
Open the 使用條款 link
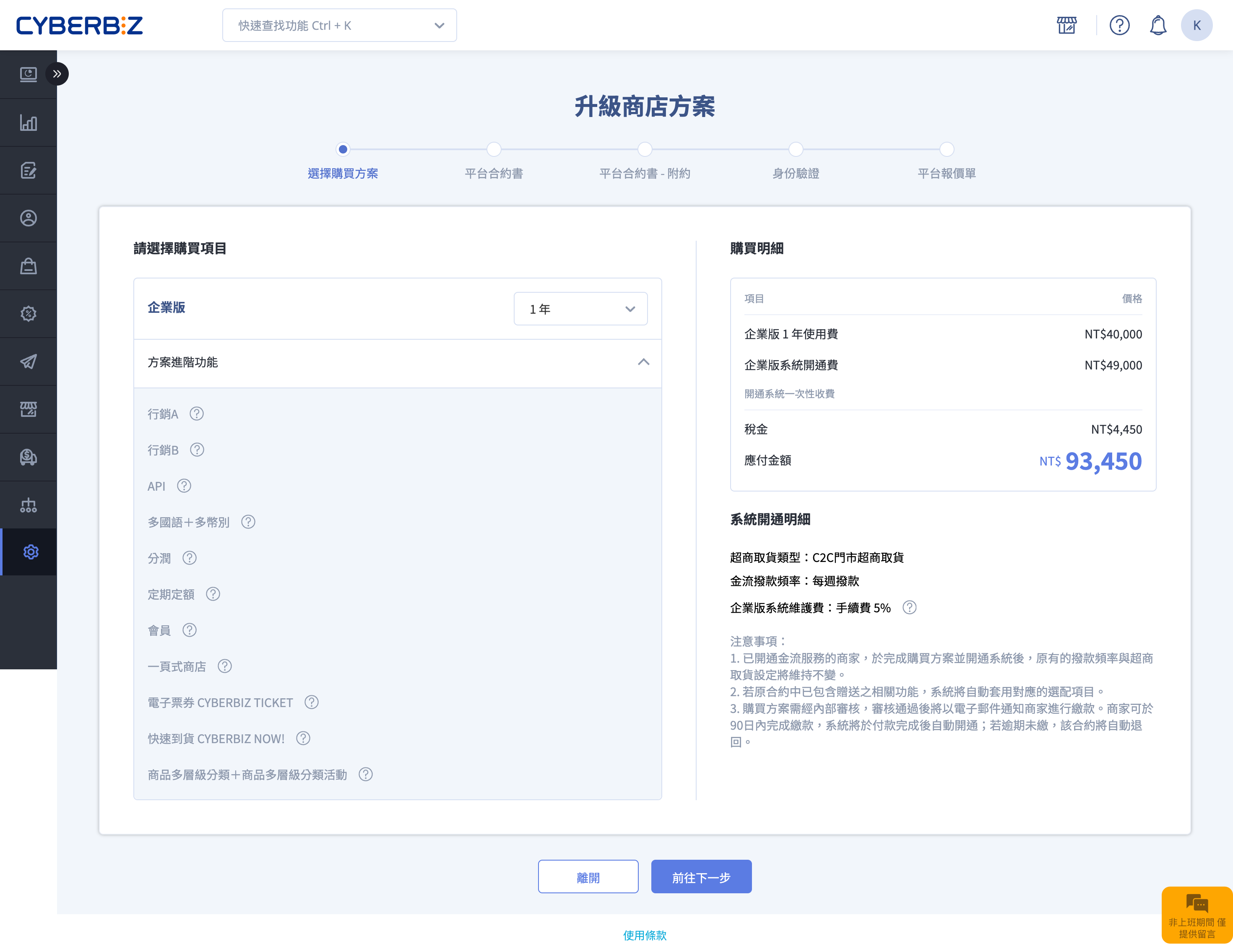tap(645, 936)
